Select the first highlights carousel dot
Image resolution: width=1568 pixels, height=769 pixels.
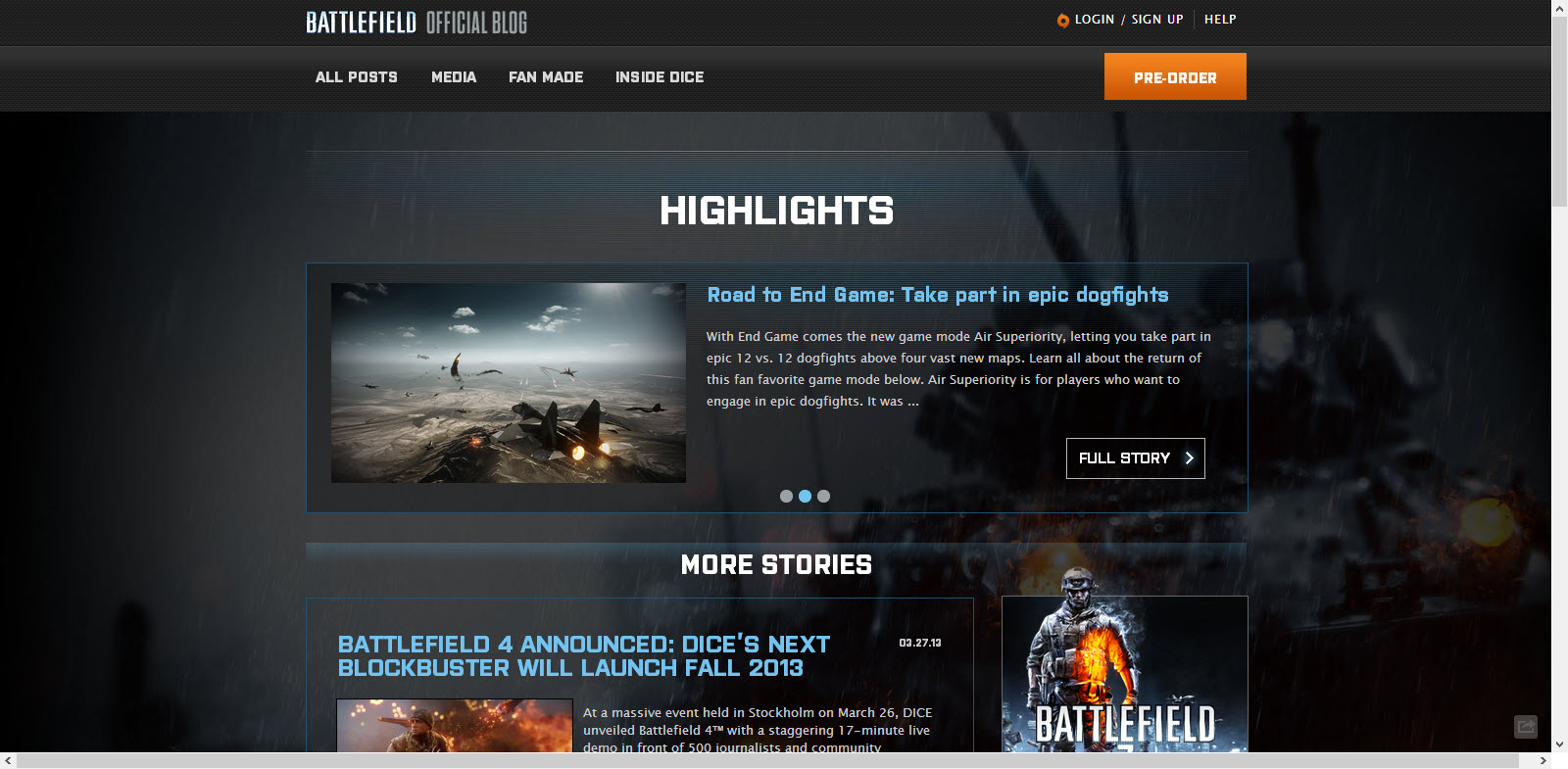coord(786,497)
